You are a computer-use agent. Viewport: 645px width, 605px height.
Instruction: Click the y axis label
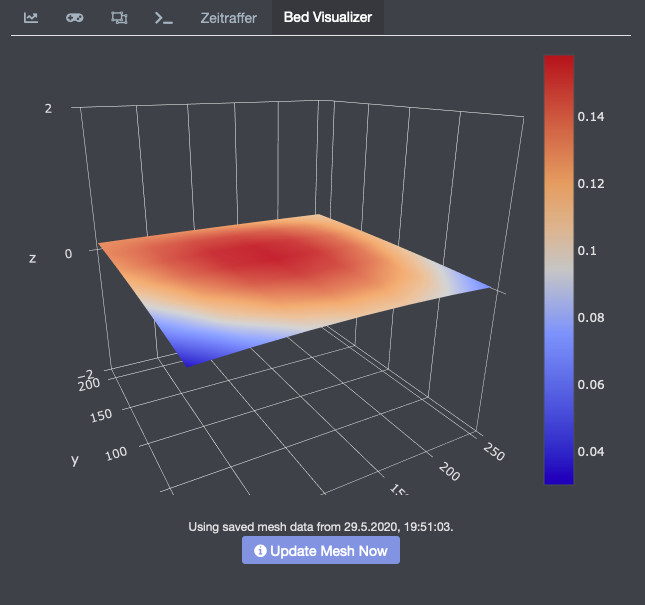click(74, 459)
